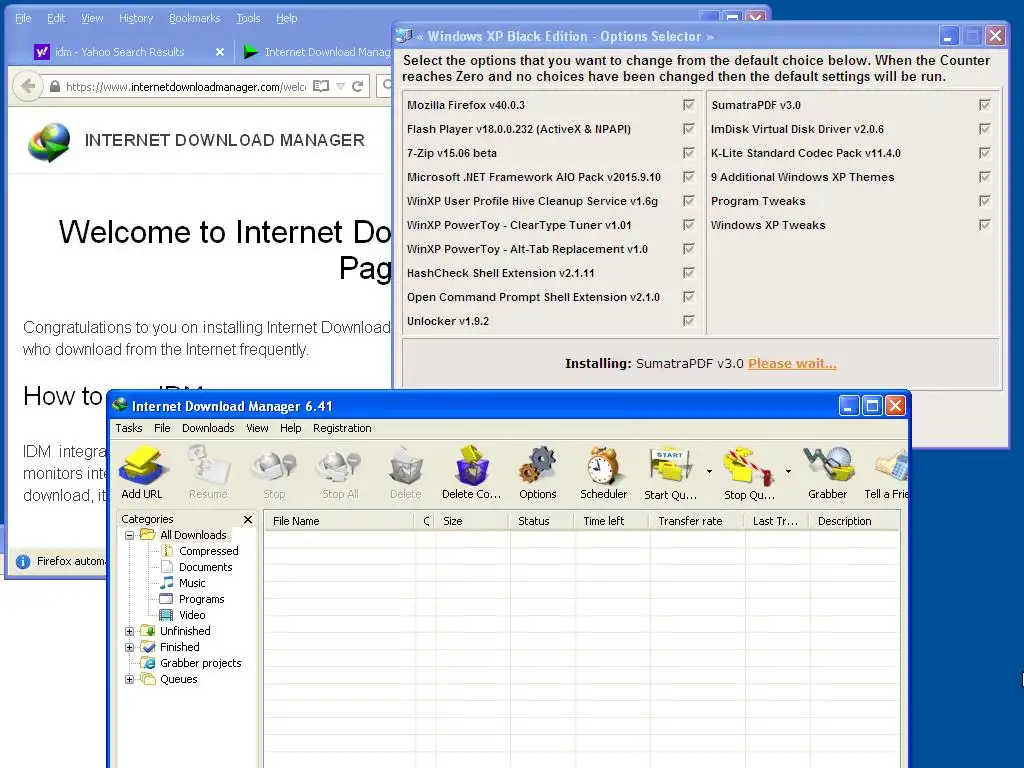Toggle Firefox reader view icon
The image size is (1024, 768).
[x=321, y=86]
